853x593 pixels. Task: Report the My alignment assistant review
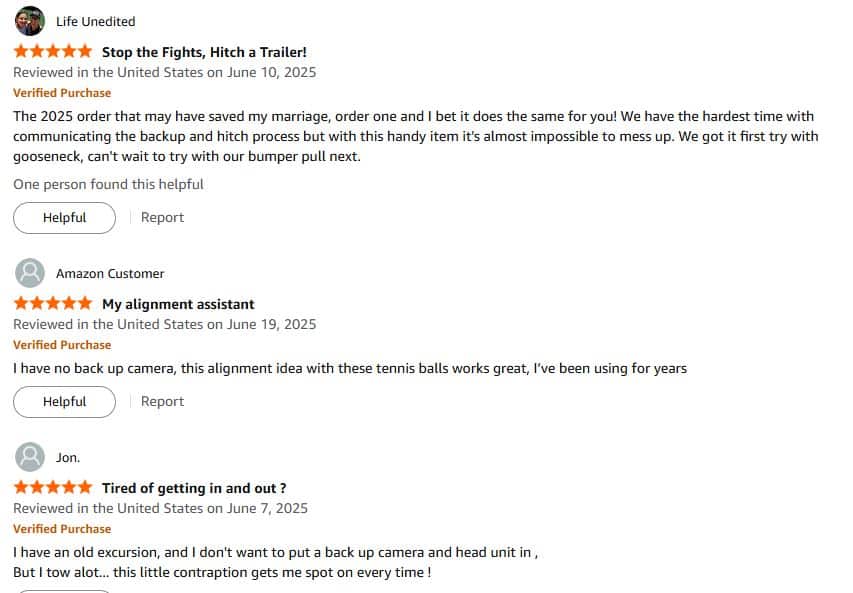pos(162,401)
